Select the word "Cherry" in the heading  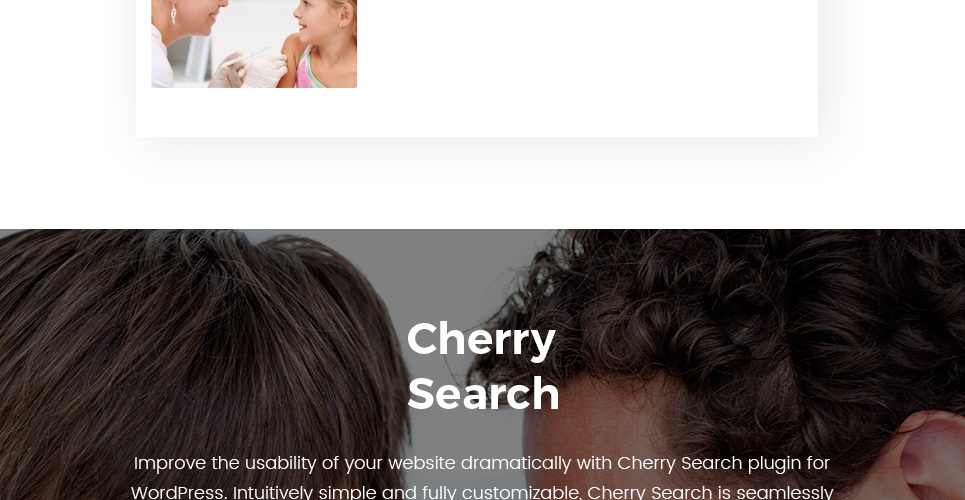(481, 341)
